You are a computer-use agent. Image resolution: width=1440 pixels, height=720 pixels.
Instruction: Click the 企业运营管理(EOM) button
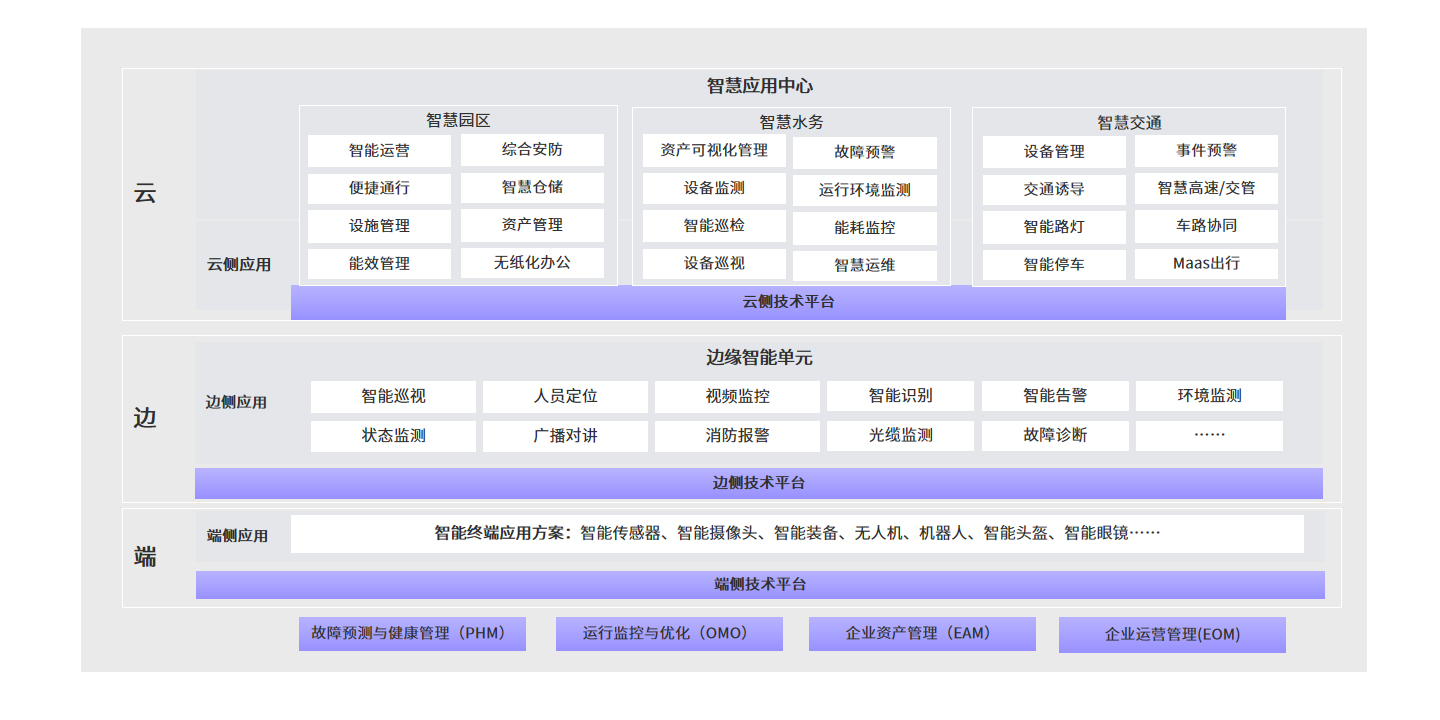tap(1172, 635)
